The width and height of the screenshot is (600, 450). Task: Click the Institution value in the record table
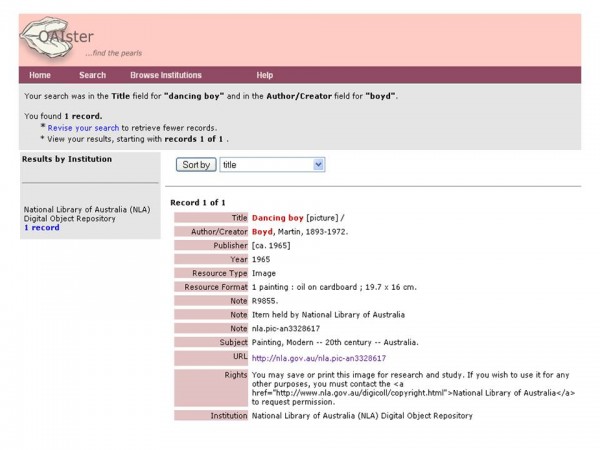coord(362,416)
